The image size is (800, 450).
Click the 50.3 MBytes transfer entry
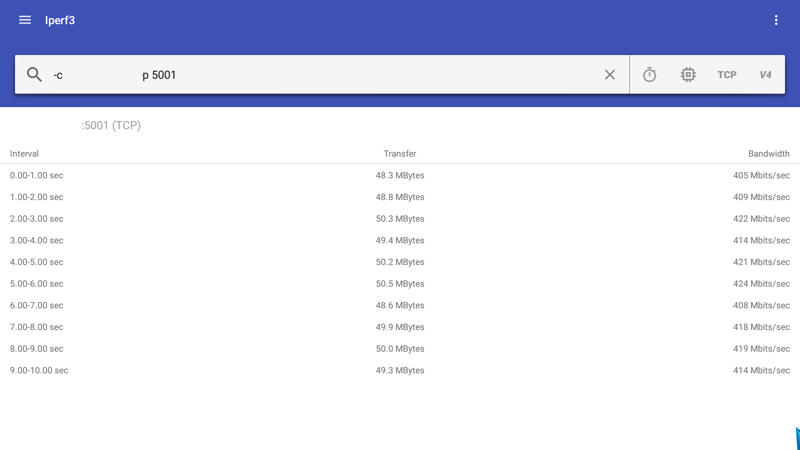pyautogui.click(x=400, y=219)
